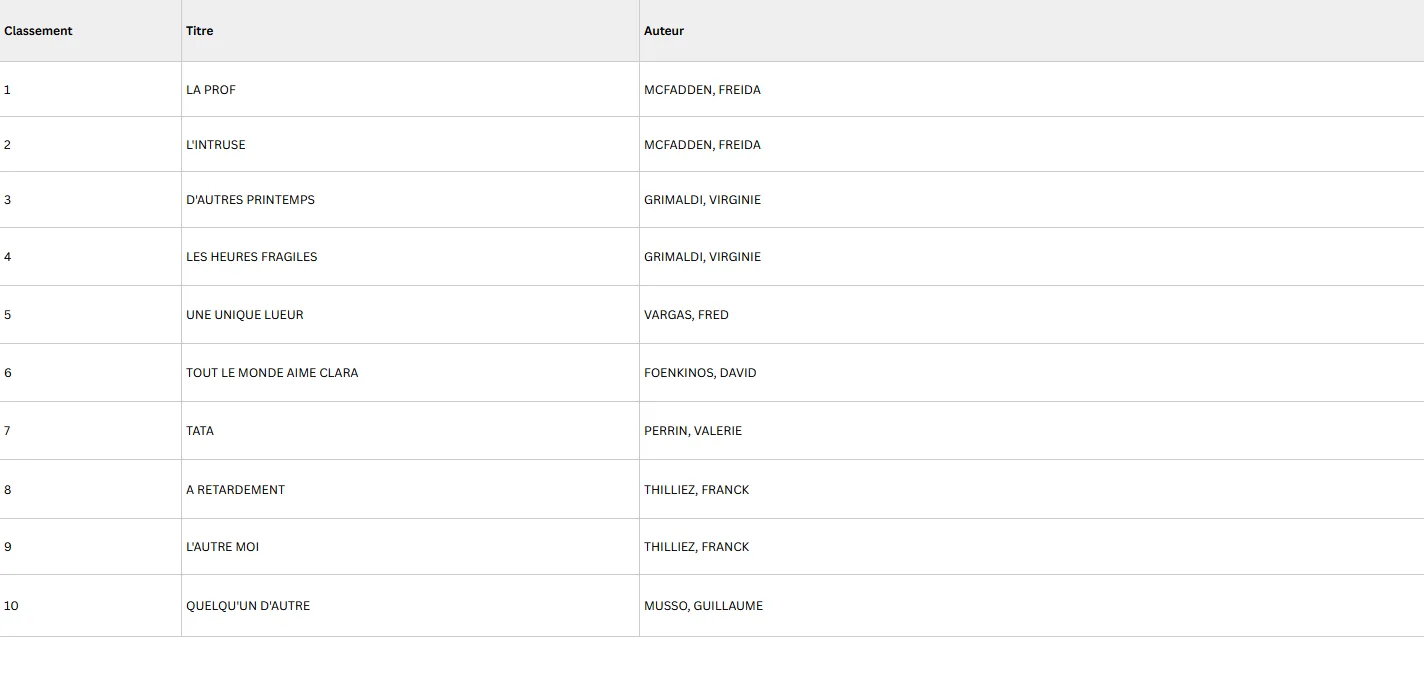Image resolution: width=1424 pixels, height=682 pixels.
Task: Select the L'INTRUSE title cell
Action: pyautogui.click(x=410, y=145)
